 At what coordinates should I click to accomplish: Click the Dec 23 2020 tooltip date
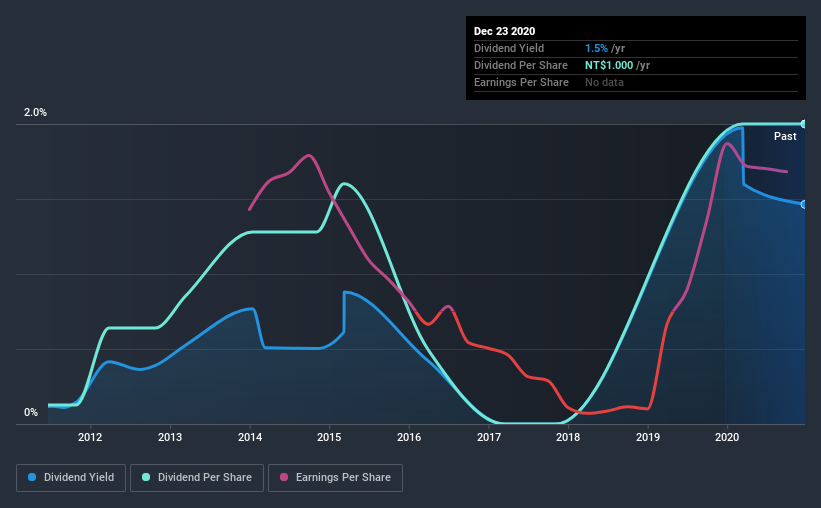504,31
